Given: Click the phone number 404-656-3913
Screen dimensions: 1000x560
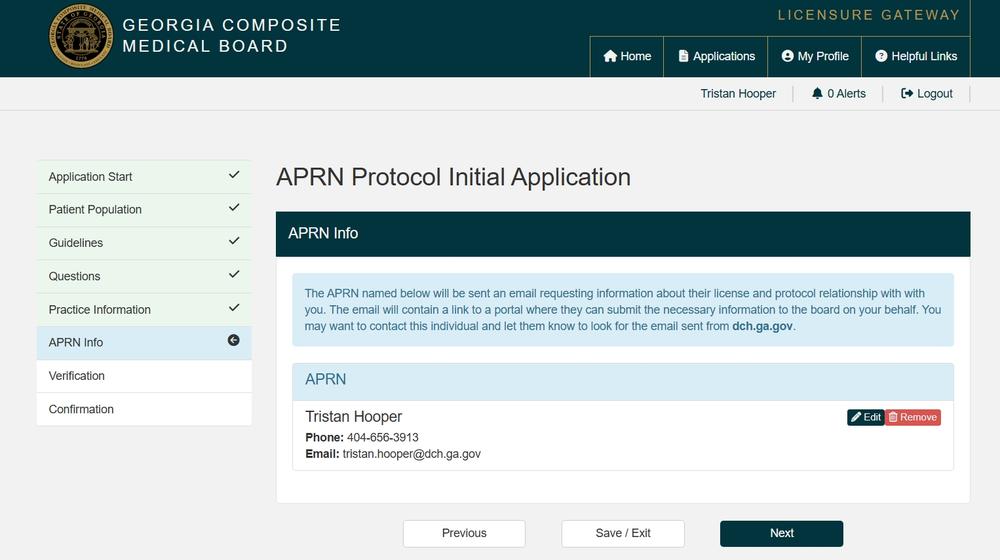Looking at the screenshot, I should pyautogui.click(x=383, y=438).
